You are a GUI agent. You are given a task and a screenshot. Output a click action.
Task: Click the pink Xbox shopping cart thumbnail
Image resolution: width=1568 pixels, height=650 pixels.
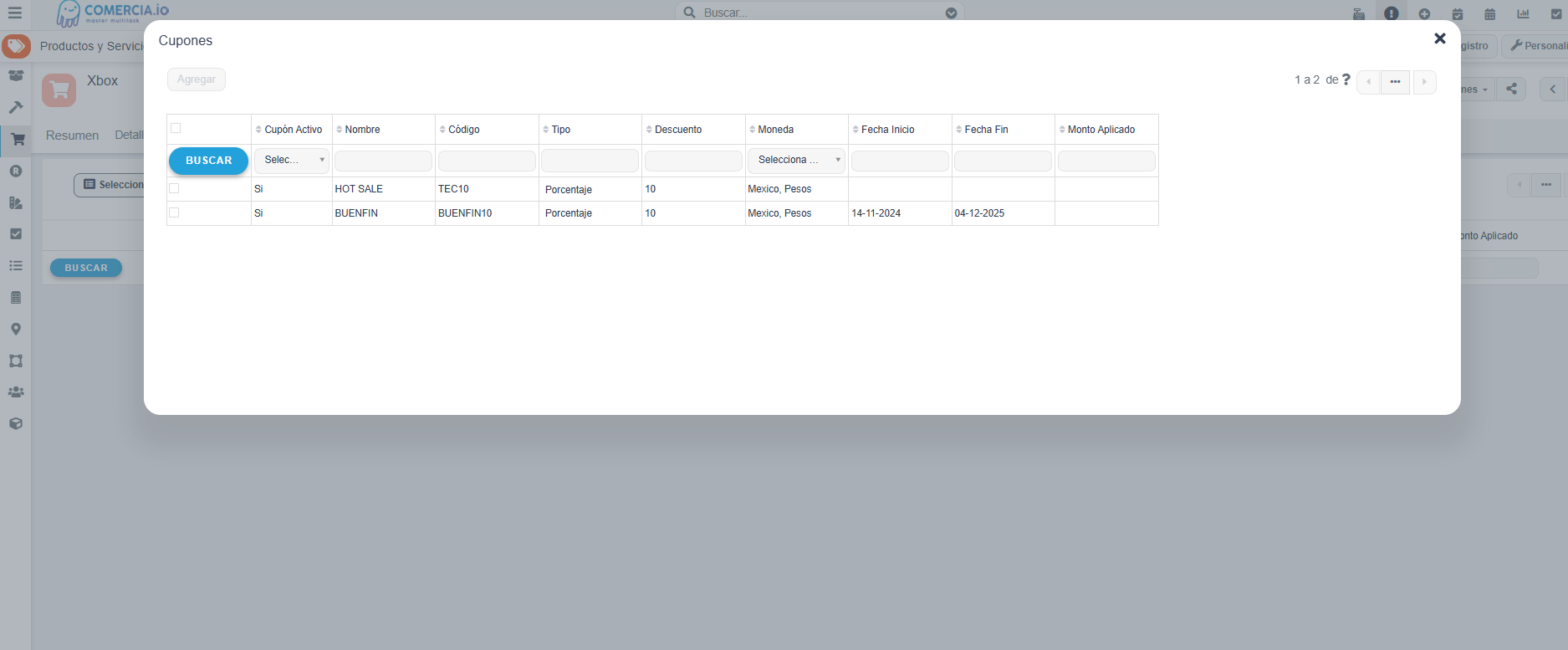tap(59, 90)
